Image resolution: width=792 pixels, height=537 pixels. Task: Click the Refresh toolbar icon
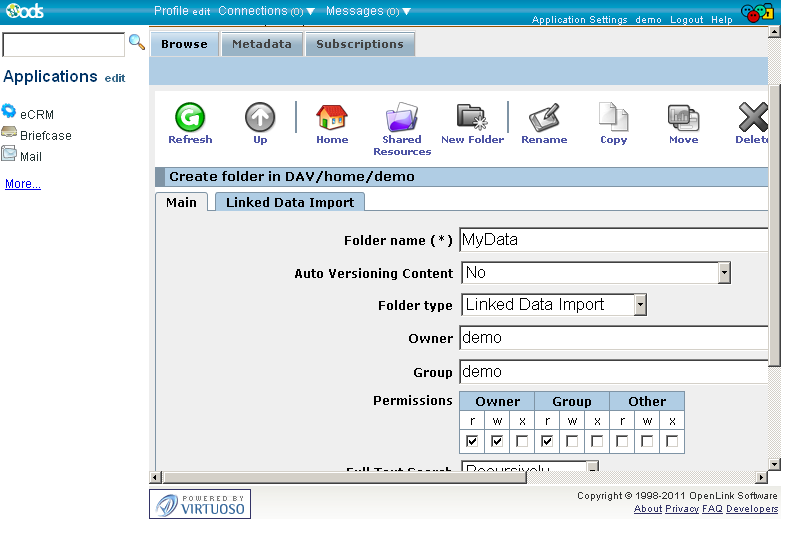click(189, 118)
